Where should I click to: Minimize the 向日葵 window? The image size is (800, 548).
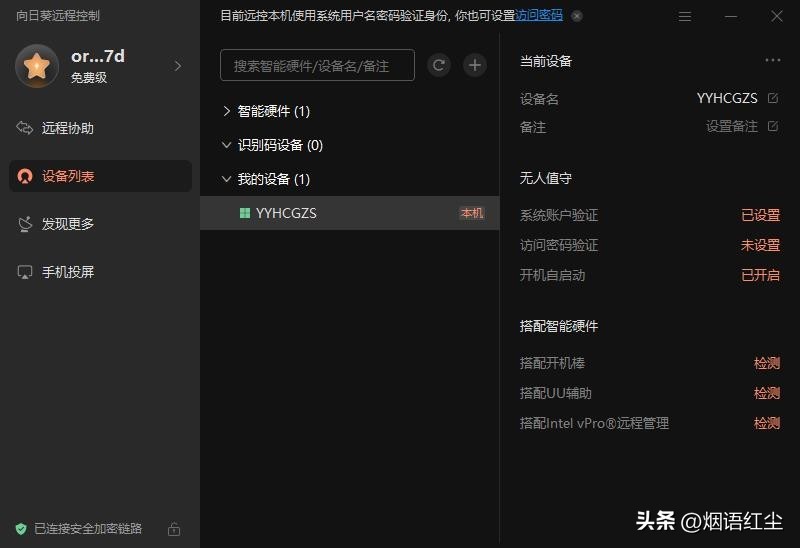pyautogui.click(x=731, y=16)
